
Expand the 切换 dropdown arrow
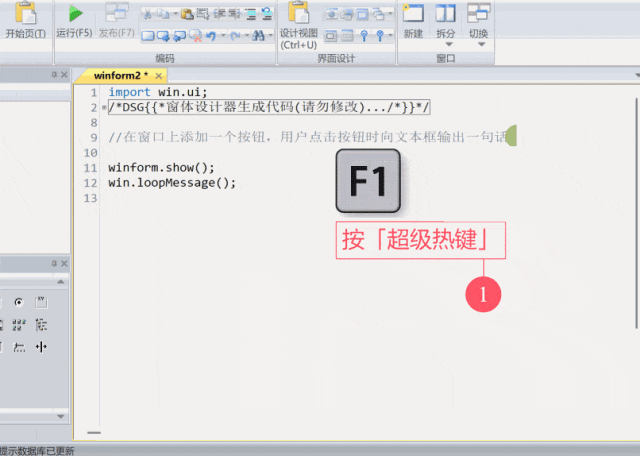[482, 44]
